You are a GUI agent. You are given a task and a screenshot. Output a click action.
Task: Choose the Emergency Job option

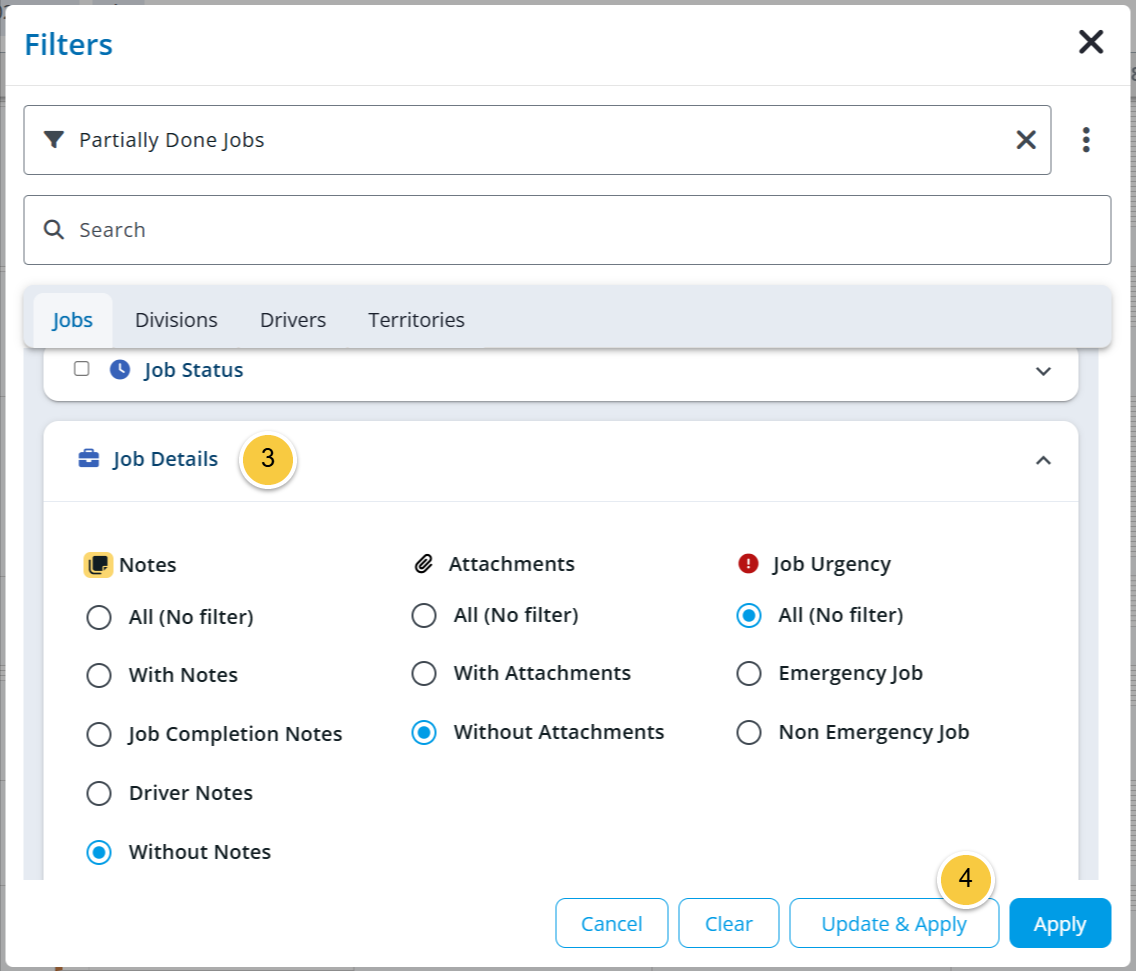tap(748, 673)
